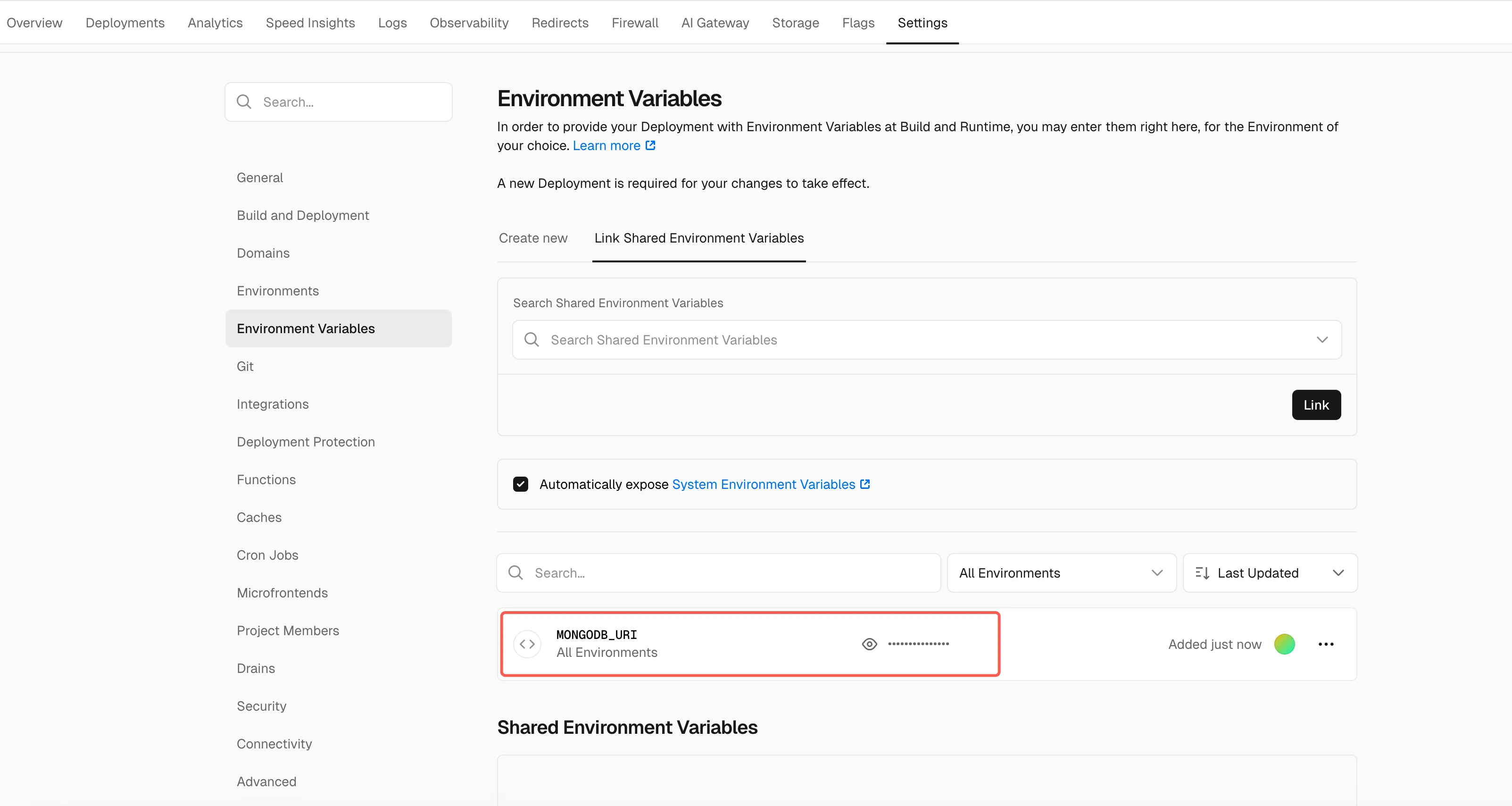Uncheck Automatically expose System Environment Variables
Screen dimensions: 1512x806
pos(521,484)
